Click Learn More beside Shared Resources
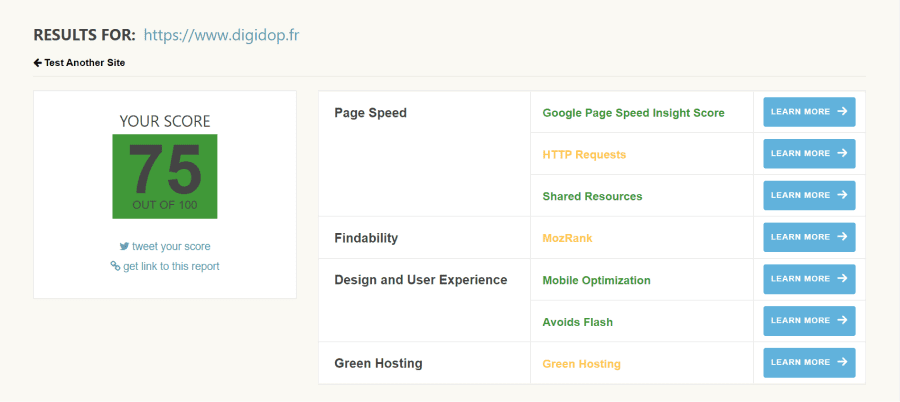This screenshot has width=900, height=402. [809, 195]
